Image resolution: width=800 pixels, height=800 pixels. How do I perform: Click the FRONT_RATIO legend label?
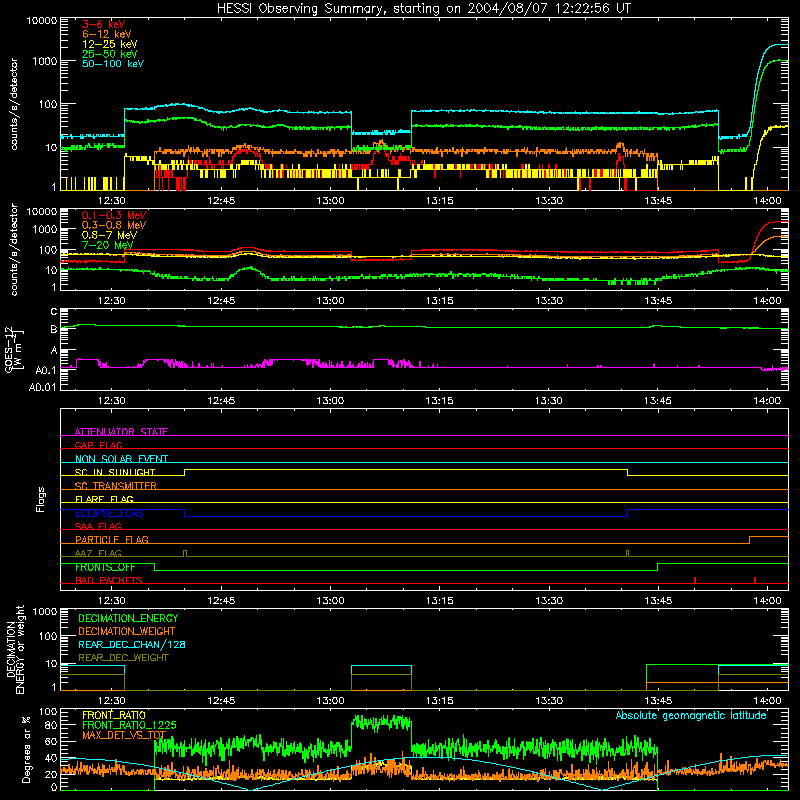[x=114, y=715]
